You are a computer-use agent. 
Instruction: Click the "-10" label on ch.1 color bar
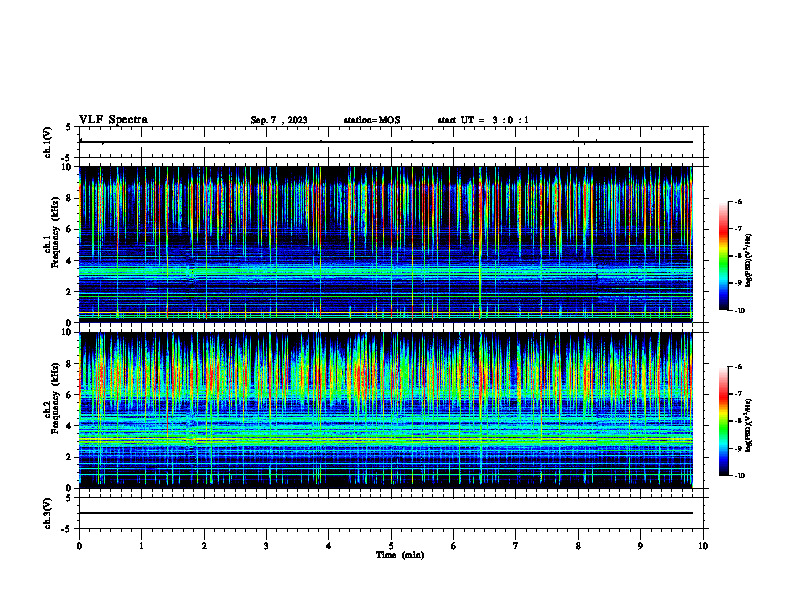[740, 310]
